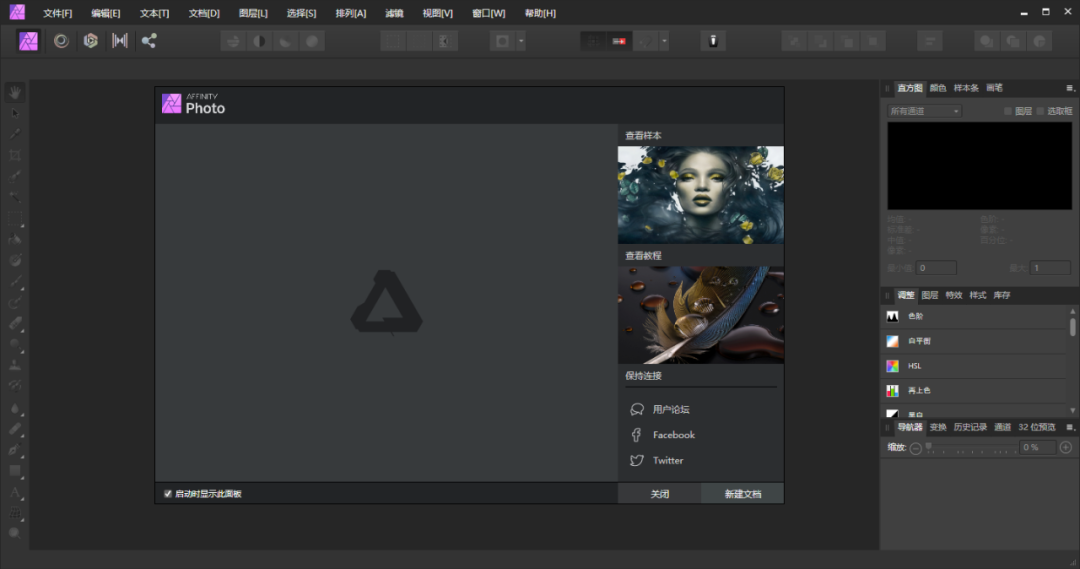The height and width of the screenshot is (569, 1080).
Task: Enable the 选取框 checkbox
Action: coord(1040,111)
